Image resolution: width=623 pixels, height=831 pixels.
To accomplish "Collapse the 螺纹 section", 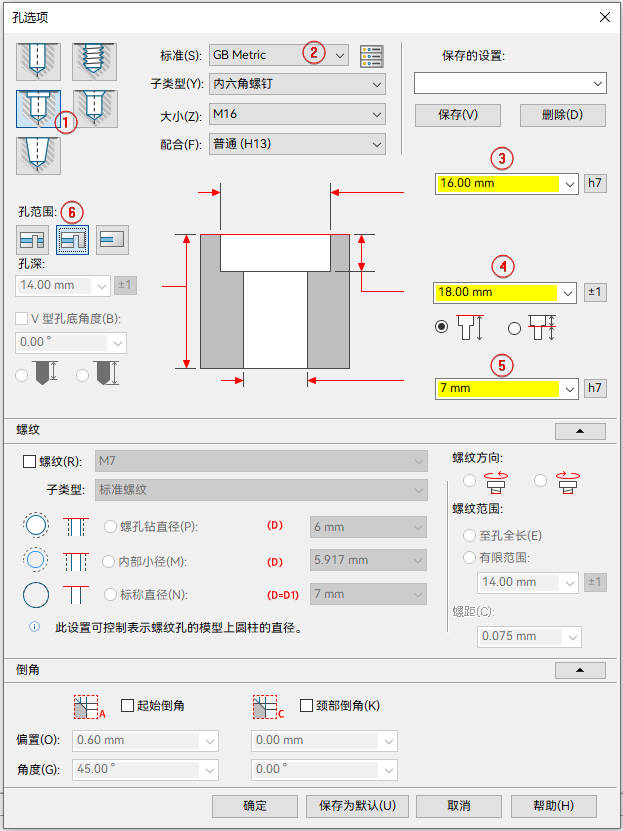I will (x=580, y=431).
